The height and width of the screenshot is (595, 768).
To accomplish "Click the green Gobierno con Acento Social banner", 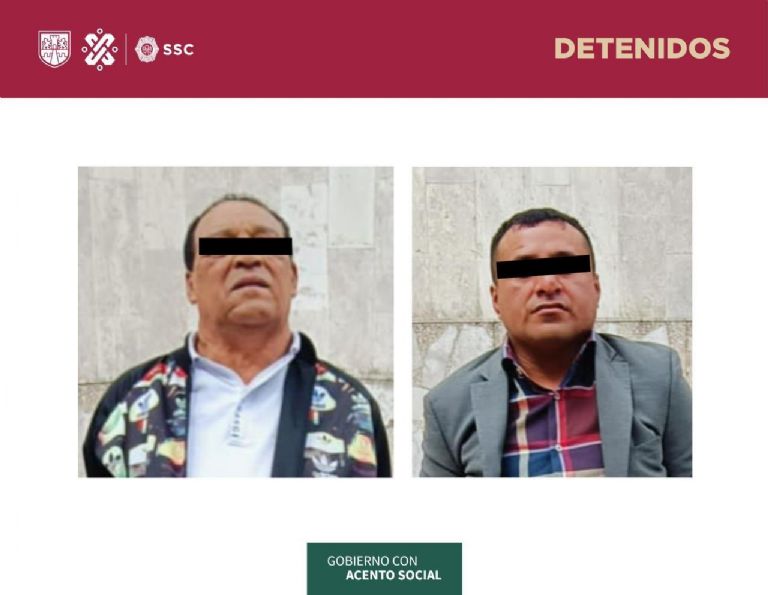I will tap(384, 569).
